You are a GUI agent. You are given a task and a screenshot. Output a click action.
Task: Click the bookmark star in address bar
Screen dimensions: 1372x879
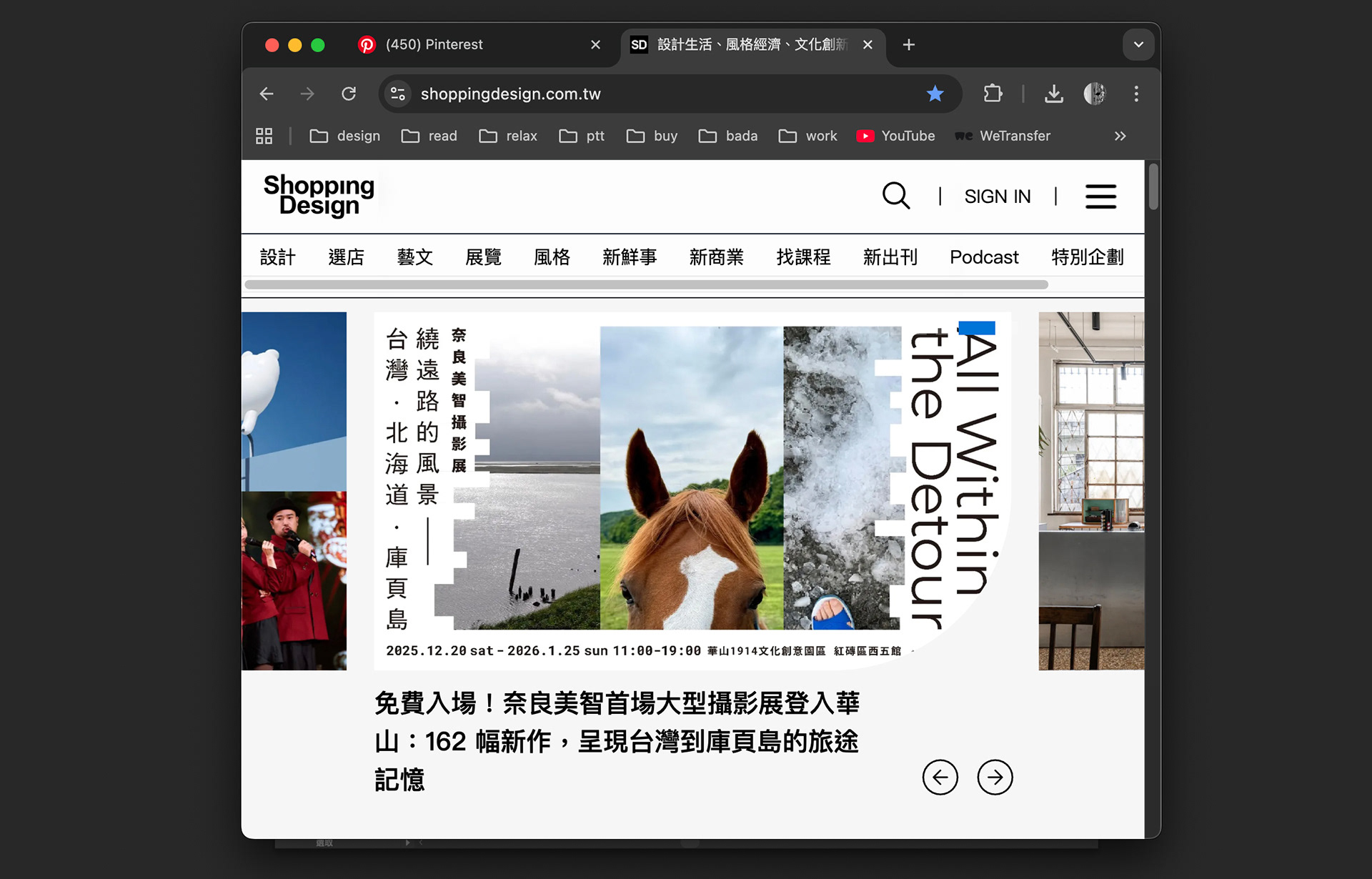click(x=935, y=94)
